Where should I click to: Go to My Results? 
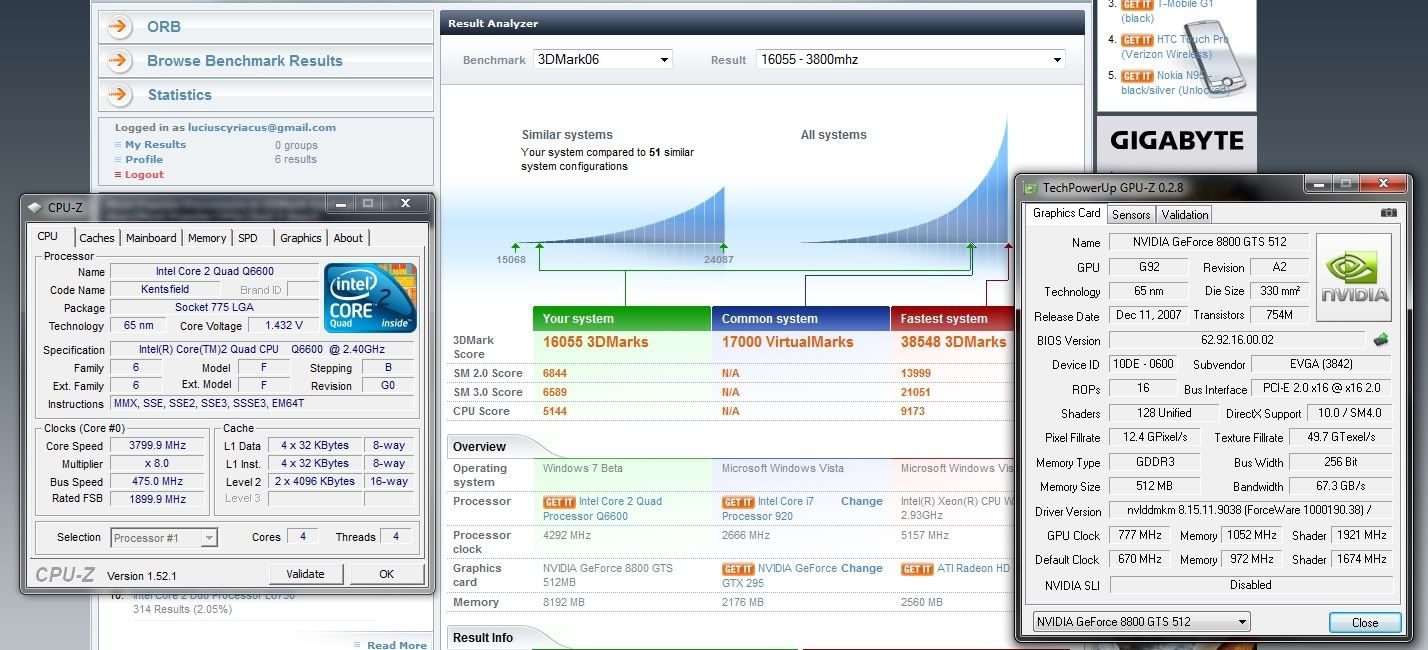pos(155,144)
